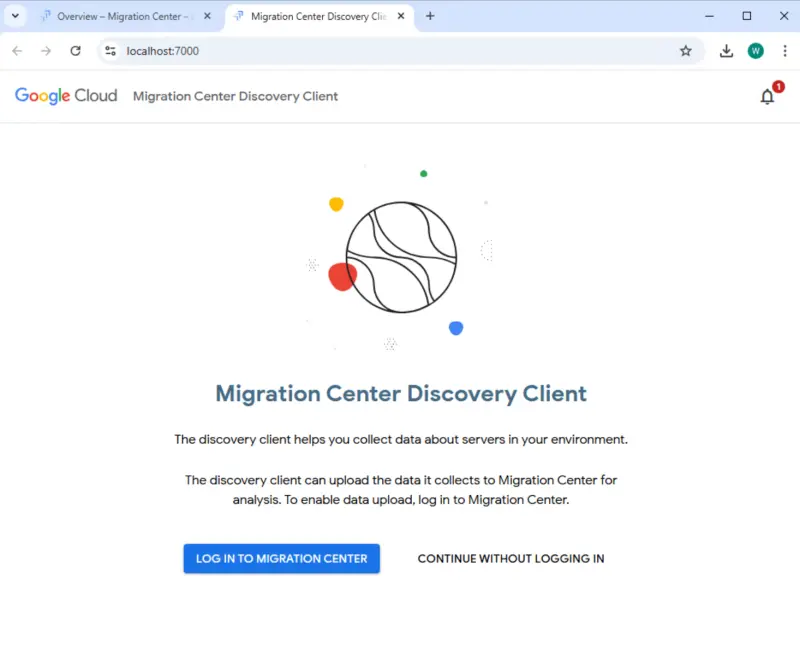Image resolution: width=800 pixels, height=654 pixels.
Task: Open the tab search chevron
Action: tap(14, 16)
